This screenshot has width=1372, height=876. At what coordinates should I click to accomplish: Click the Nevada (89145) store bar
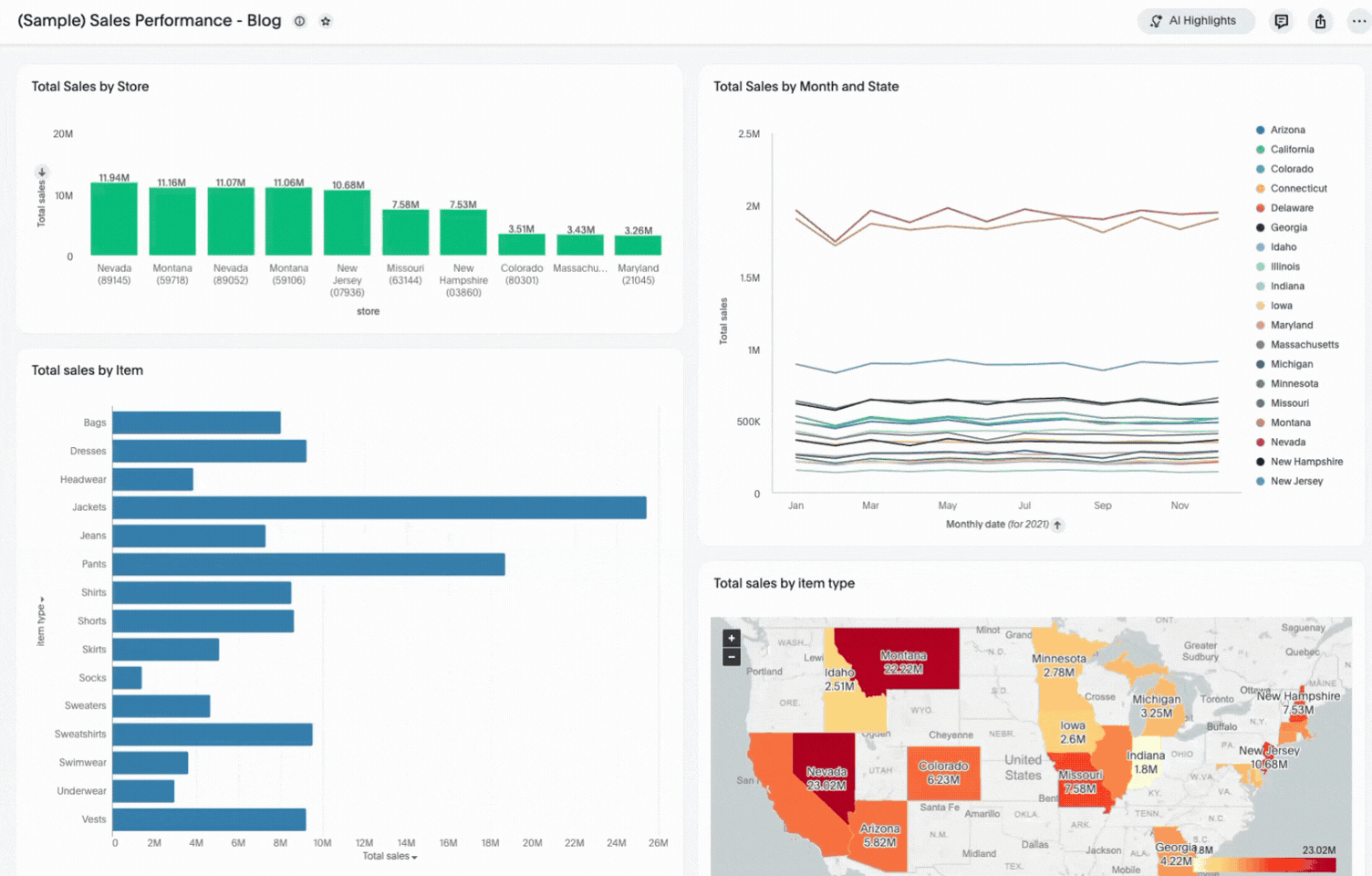click(x=114, y=219)
